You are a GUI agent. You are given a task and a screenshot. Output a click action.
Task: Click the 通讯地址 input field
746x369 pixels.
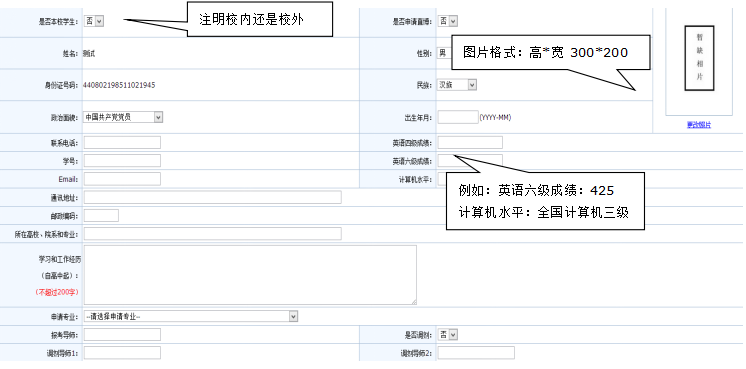[213, 197]
